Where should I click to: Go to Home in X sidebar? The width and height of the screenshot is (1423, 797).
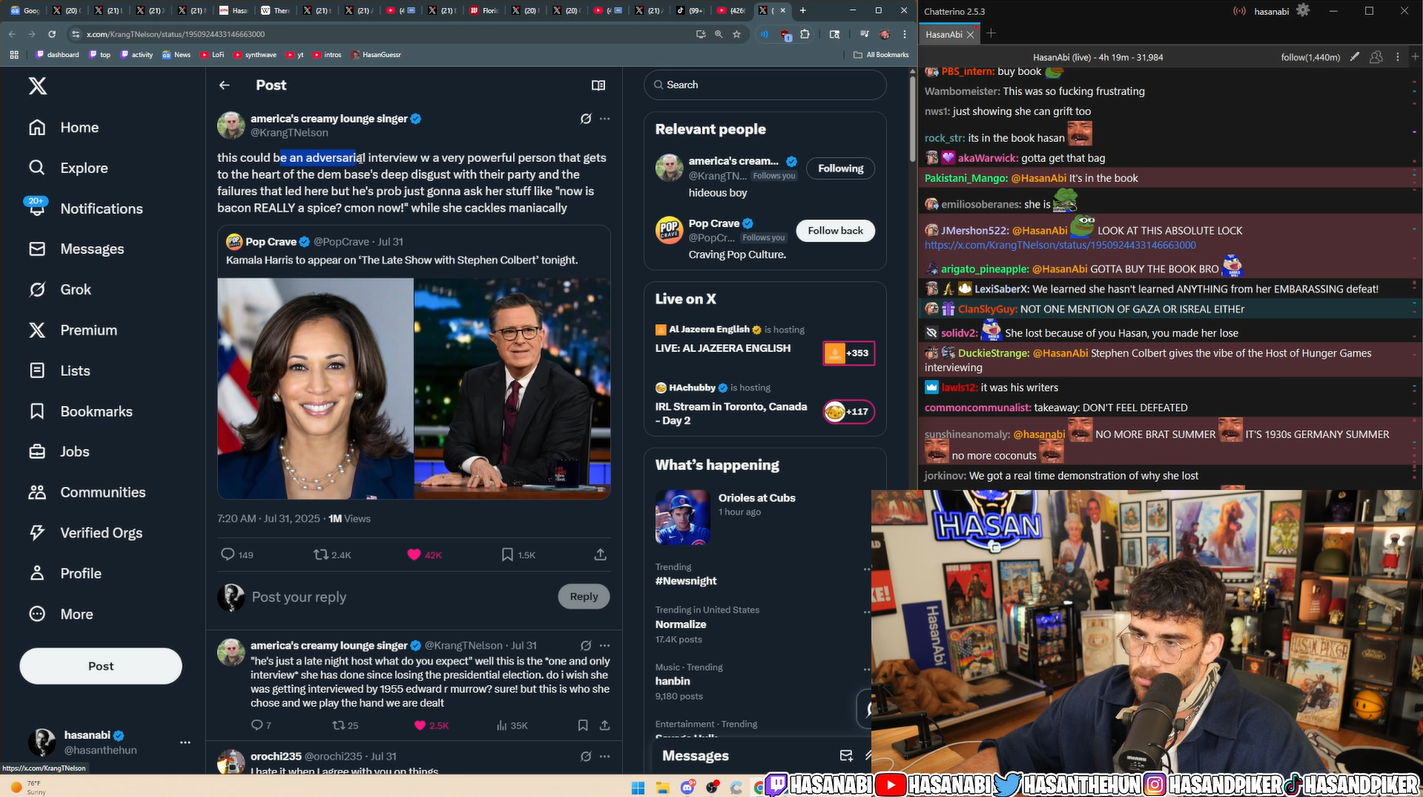65,127
